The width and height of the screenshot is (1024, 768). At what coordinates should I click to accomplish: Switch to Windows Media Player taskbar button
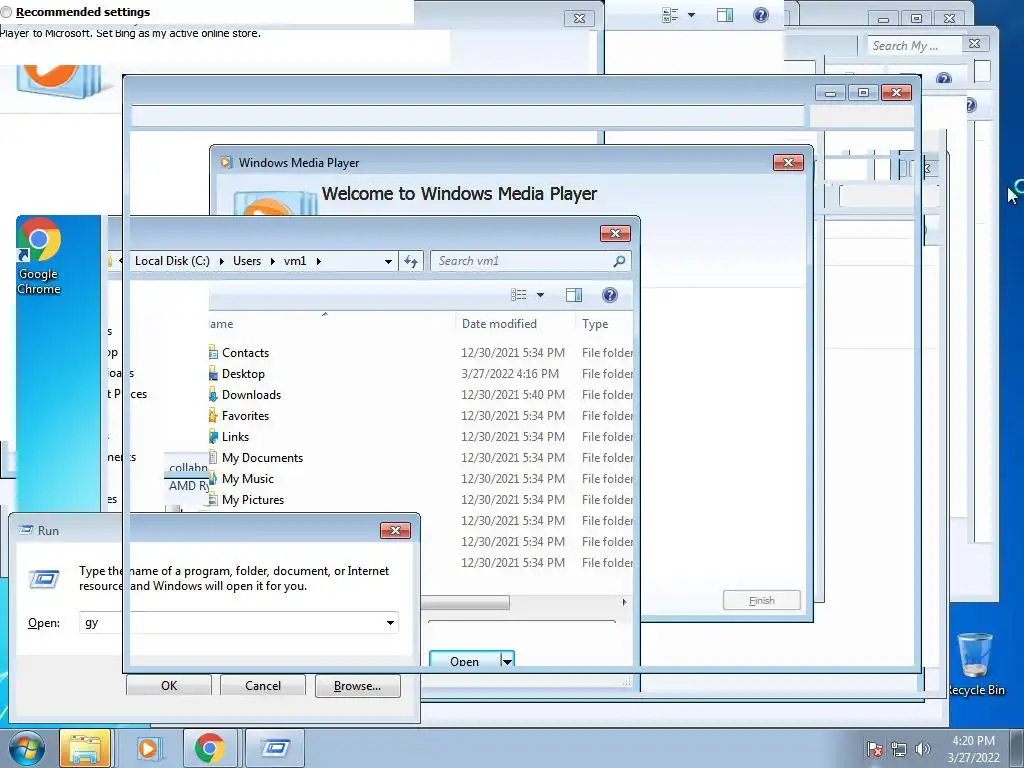click(x=148, y=748)
